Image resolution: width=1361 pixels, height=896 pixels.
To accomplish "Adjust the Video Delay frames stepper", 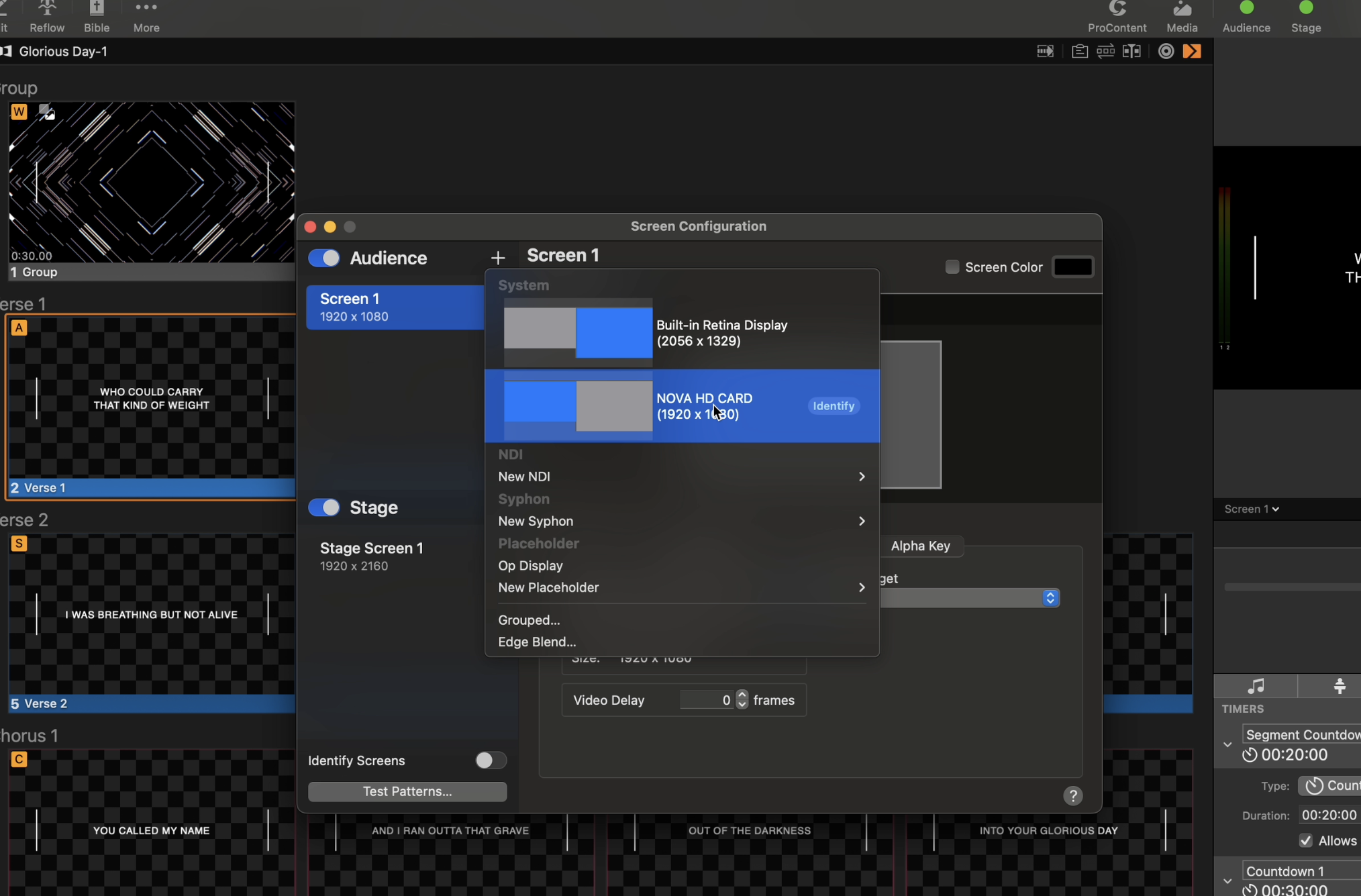I will (742, 700).
